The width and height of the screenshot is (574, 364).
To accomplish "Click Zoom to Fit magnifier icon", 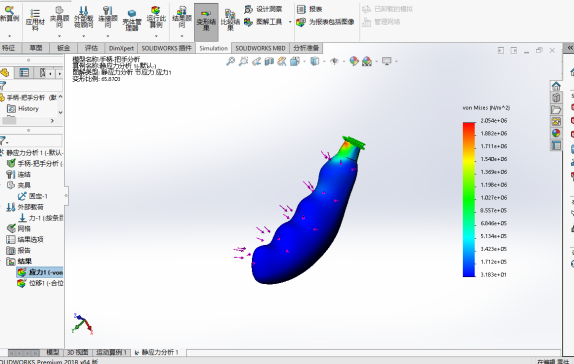I will click(x=230, y=61).
